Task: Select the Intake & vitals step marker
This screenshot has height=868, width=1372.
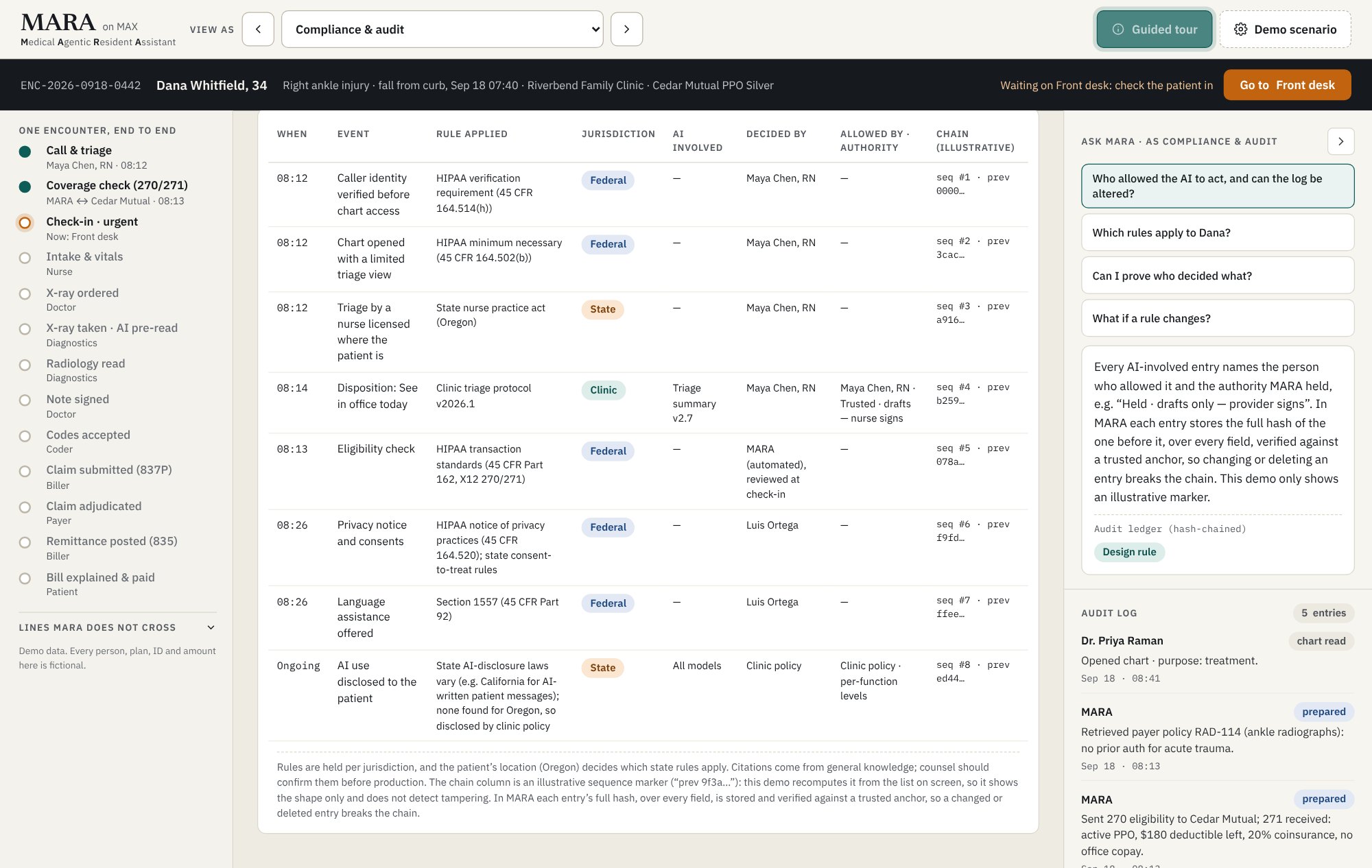Action: coord(25,258)
